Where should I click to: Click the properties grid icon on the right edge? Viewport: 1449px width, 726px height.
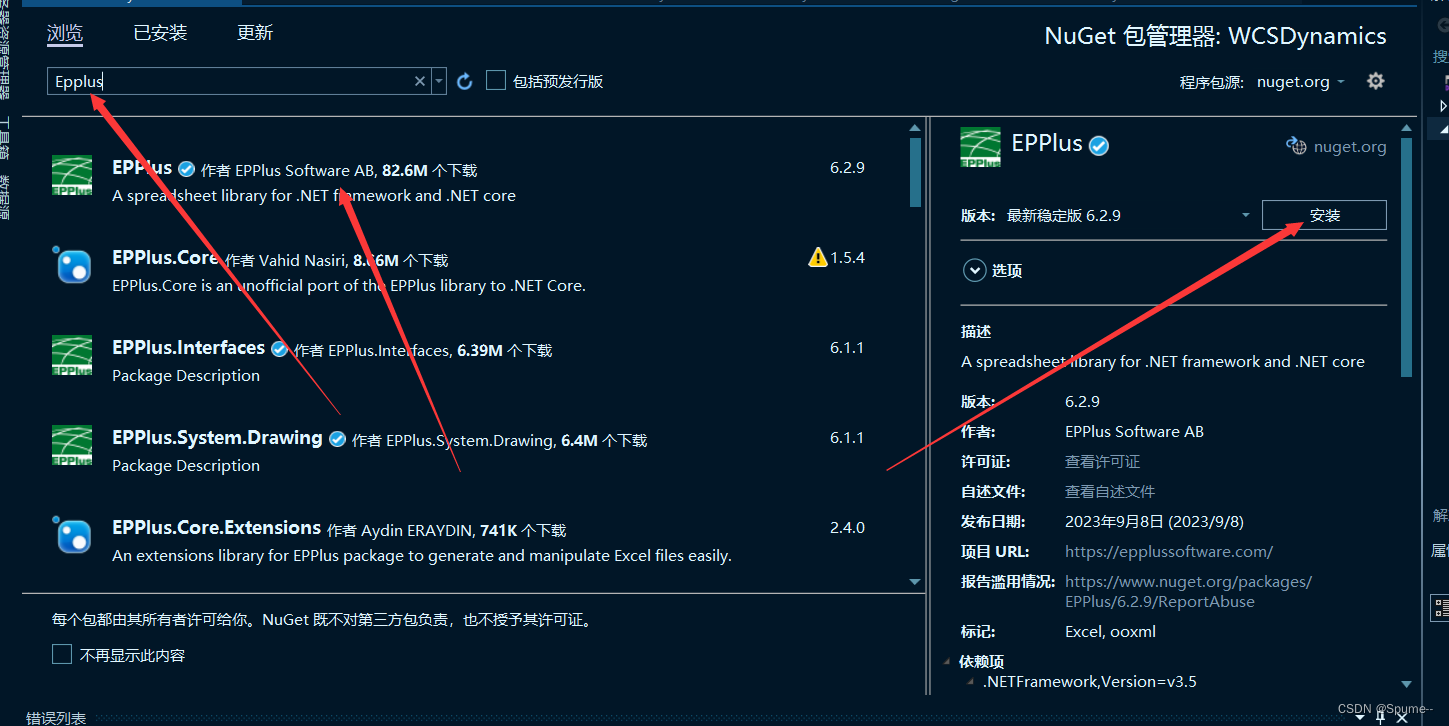coord(1440,606)
